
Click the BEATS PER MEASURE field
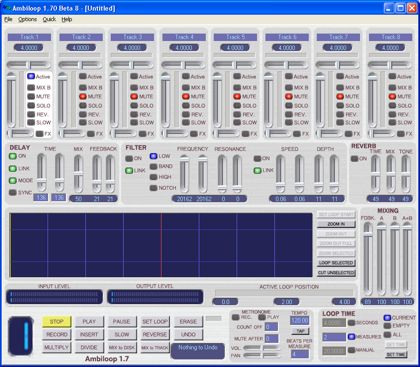(300, 354)
